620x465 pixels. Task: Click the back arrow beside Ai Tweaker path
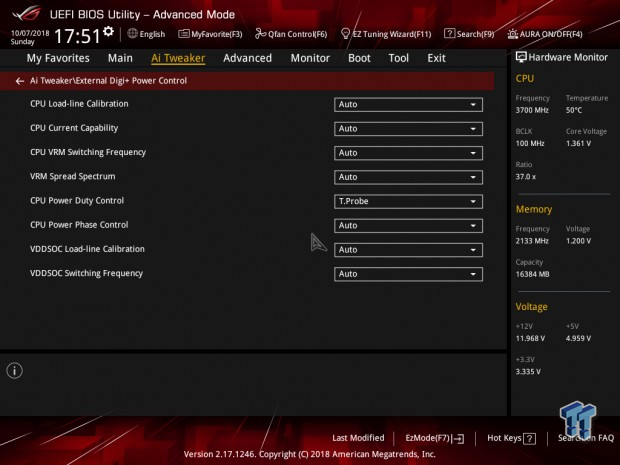19,81
